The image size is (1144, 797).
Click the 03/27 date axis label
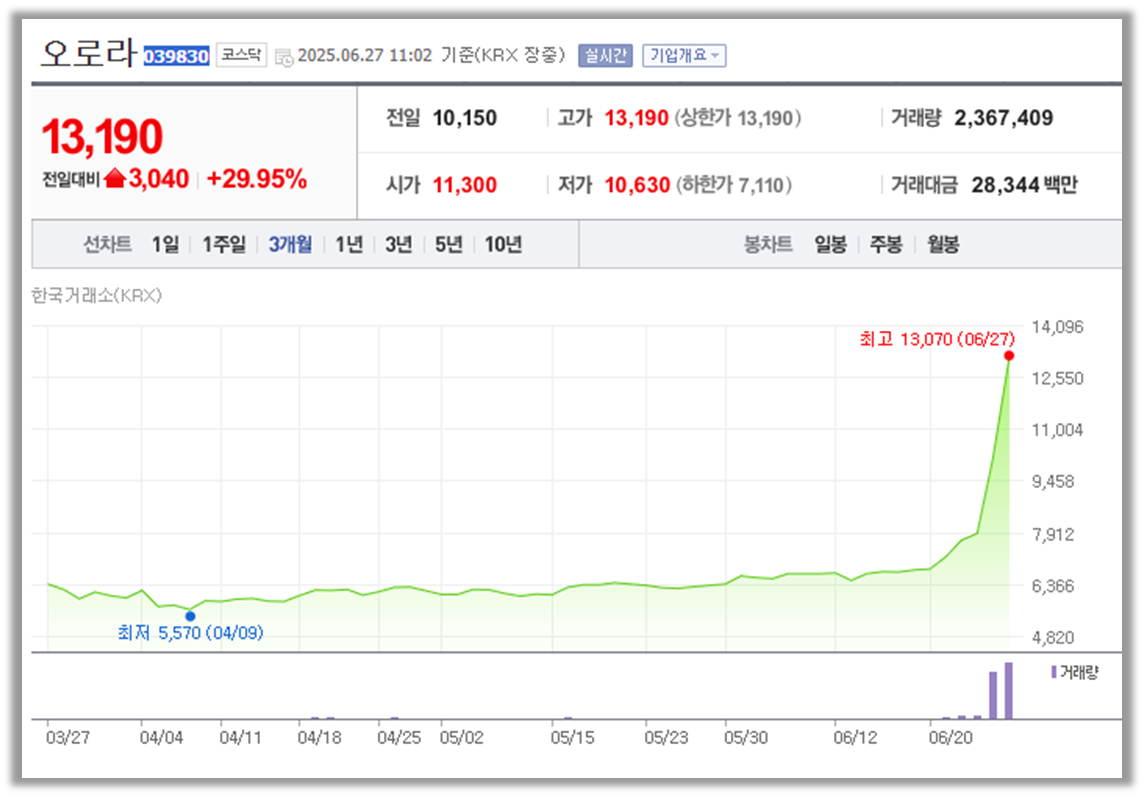[68, 738]
